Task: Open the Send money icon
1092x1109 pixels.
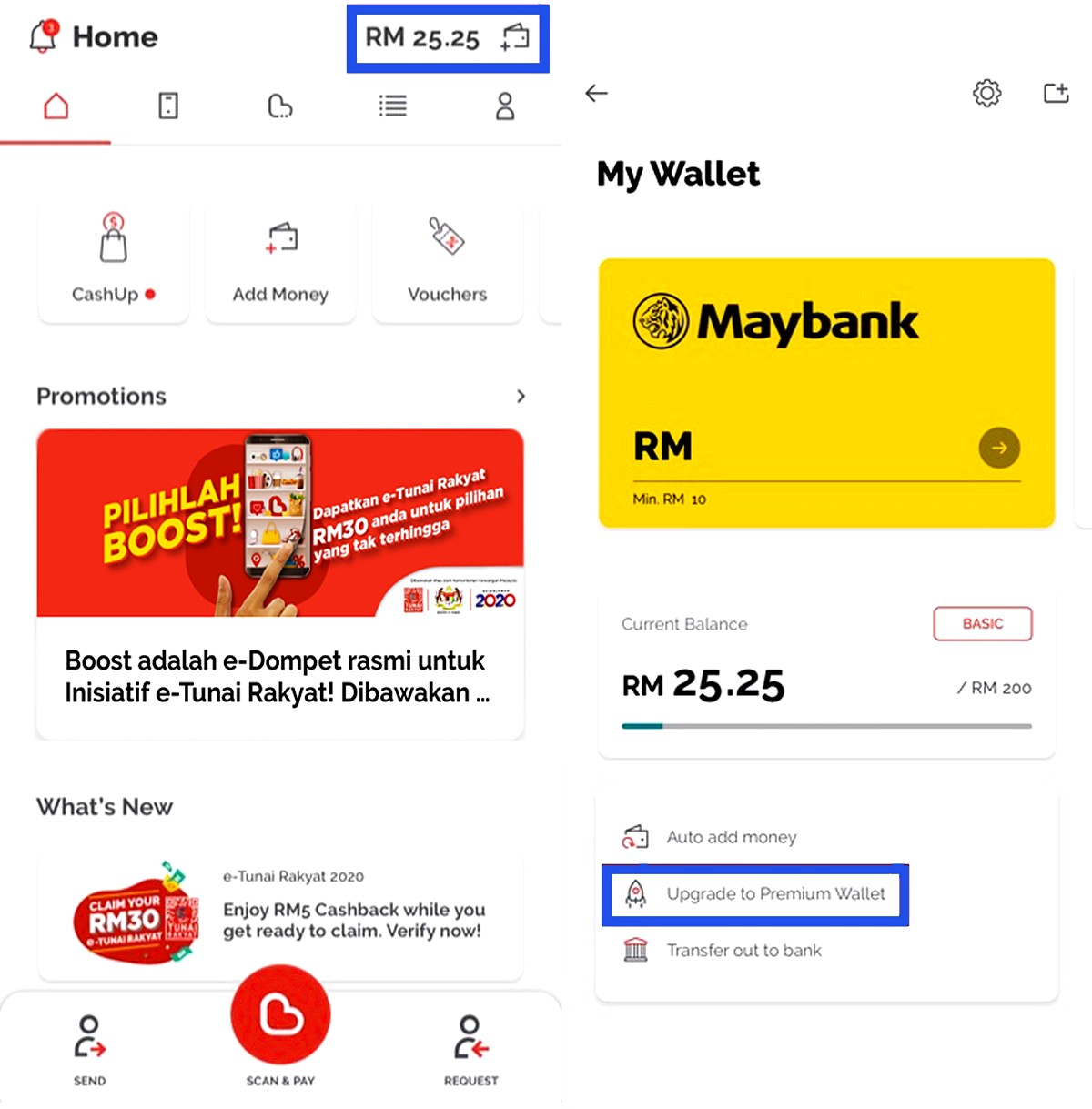Action: tap(89, 1037)
